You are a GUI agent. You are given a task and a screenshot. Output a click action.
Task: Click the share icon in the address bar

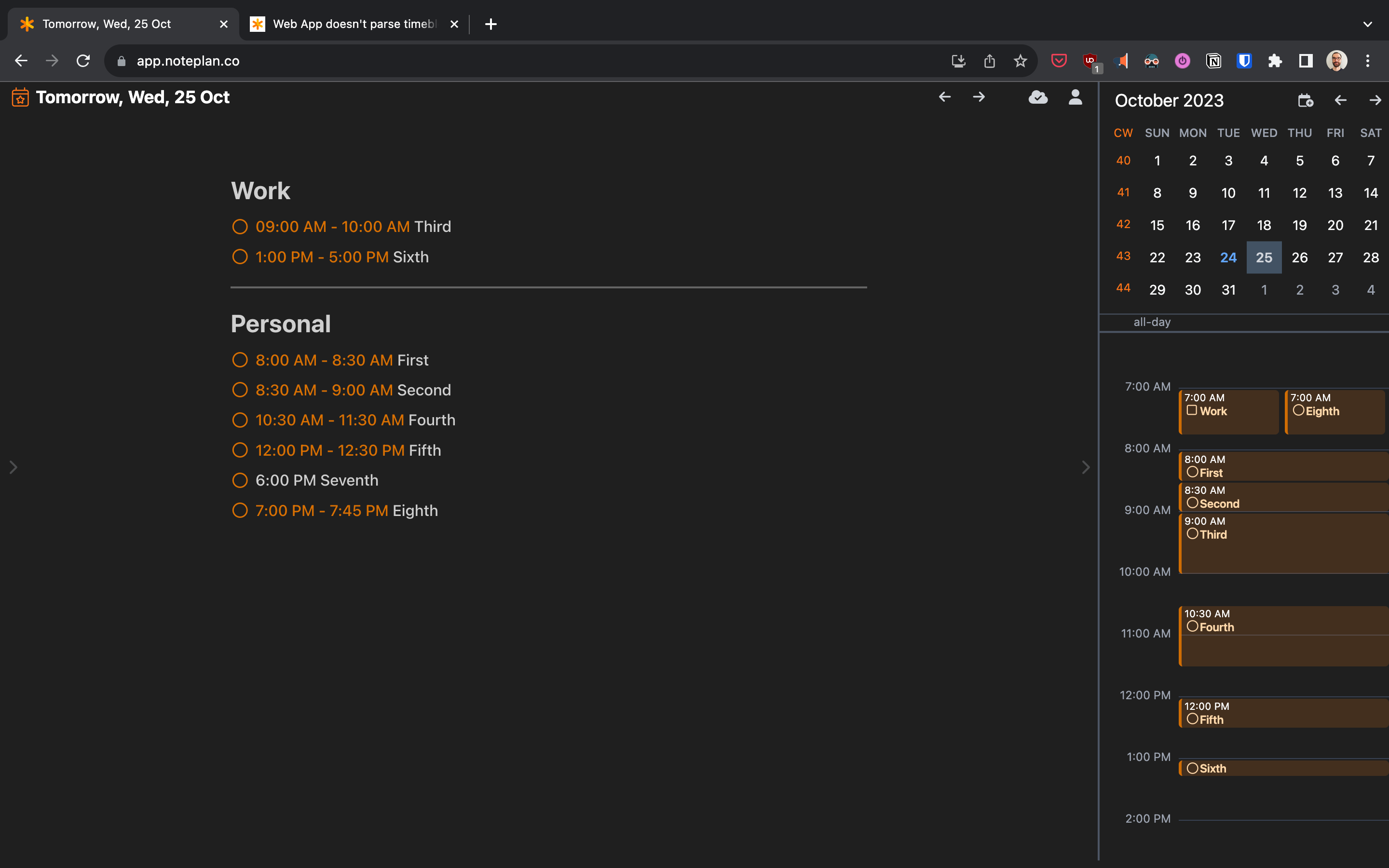[990, 61]
